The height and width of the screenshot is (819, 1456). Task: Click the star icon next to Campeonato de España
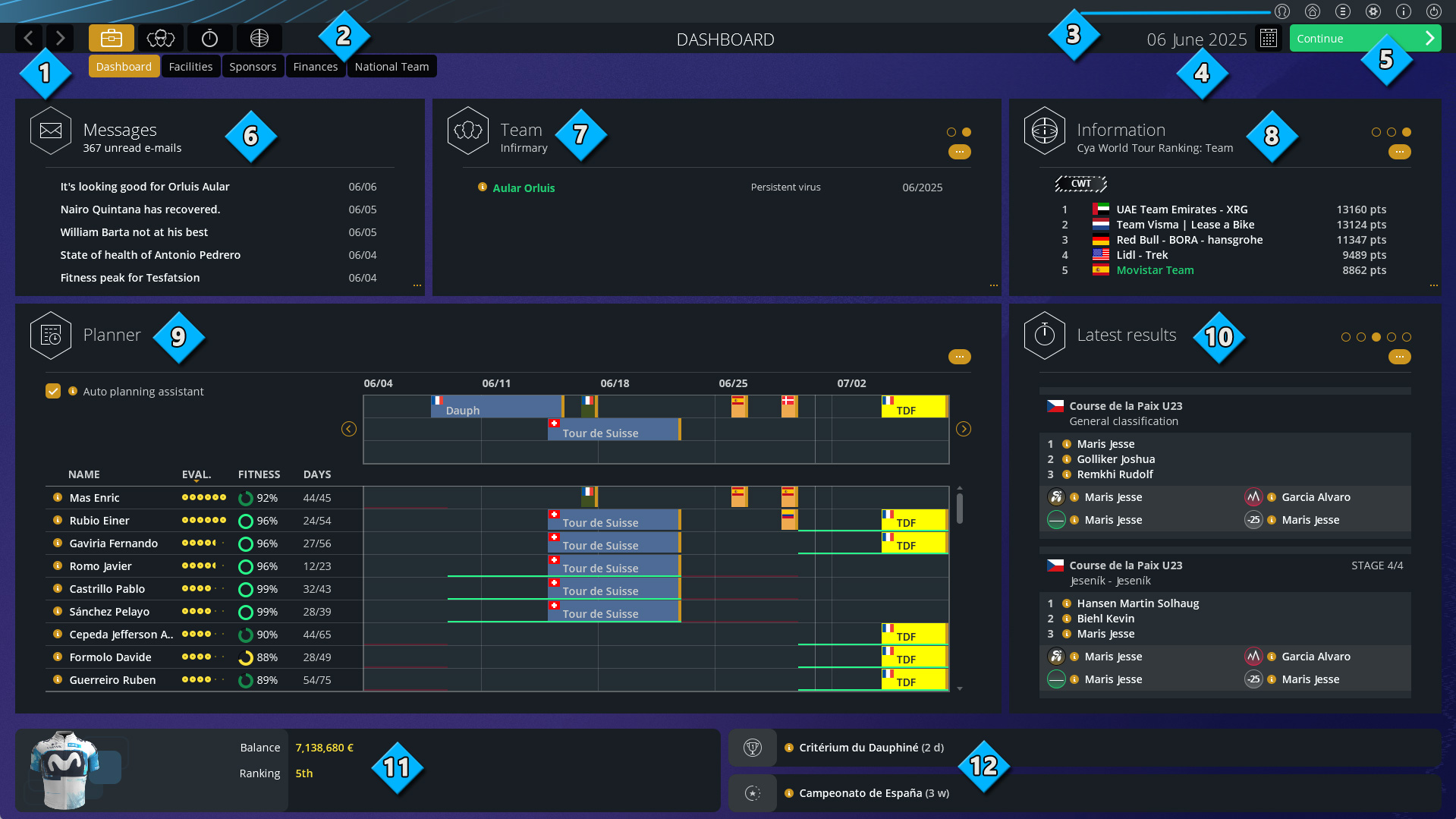click(753, 793)
